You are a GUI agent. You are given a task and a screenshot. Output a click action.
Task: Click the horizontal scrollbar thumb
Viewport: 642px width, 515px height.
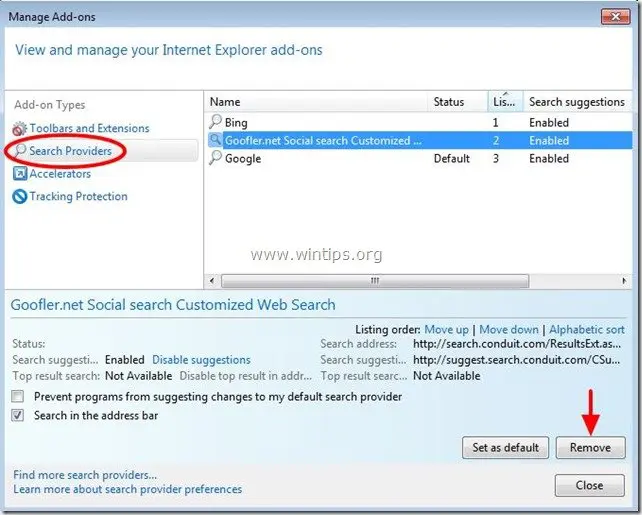point(375,281)
